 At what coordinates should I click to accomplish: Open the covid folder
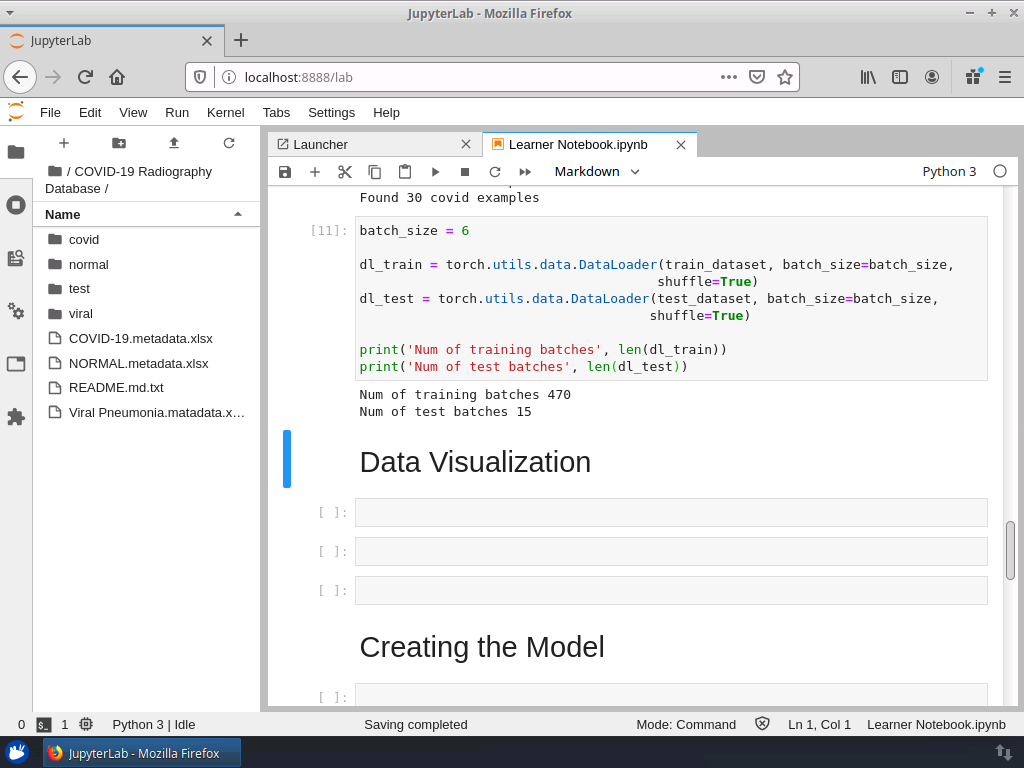tap(84, 240)
